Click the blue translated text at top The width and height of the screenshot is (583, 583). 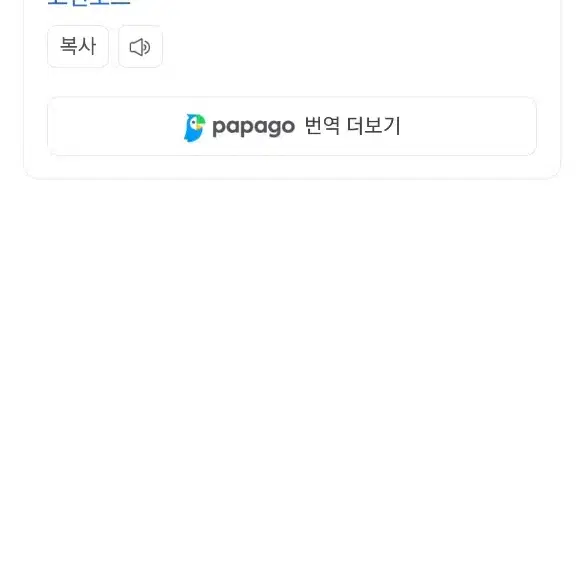pyautogui.click(x=89, y=3)
